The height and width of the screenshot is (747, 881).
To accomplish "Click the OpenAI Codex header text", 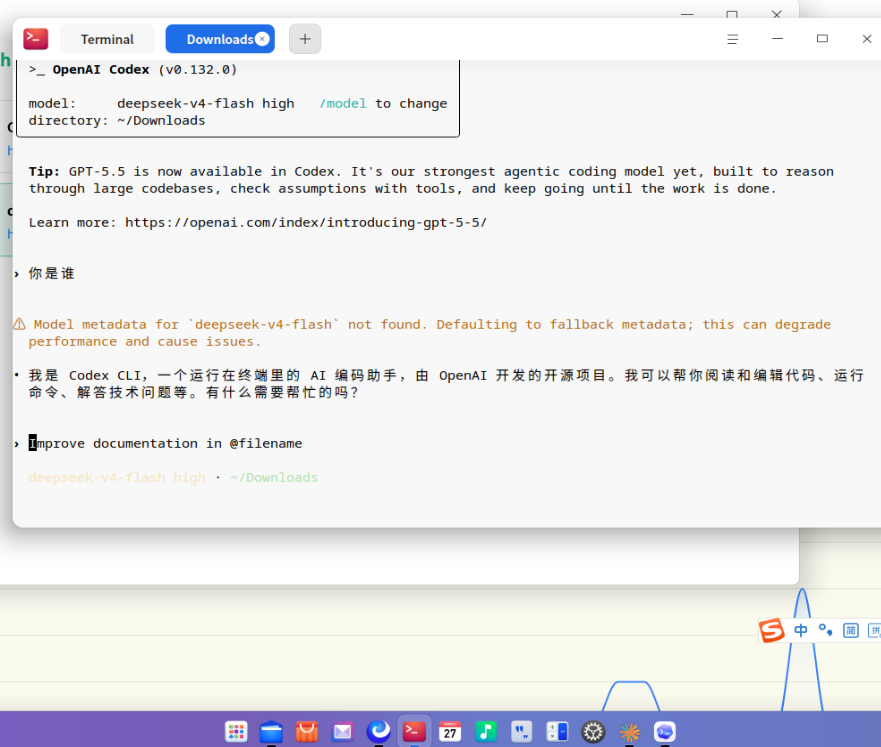I will pyautogui.click(x=101, y=70).
